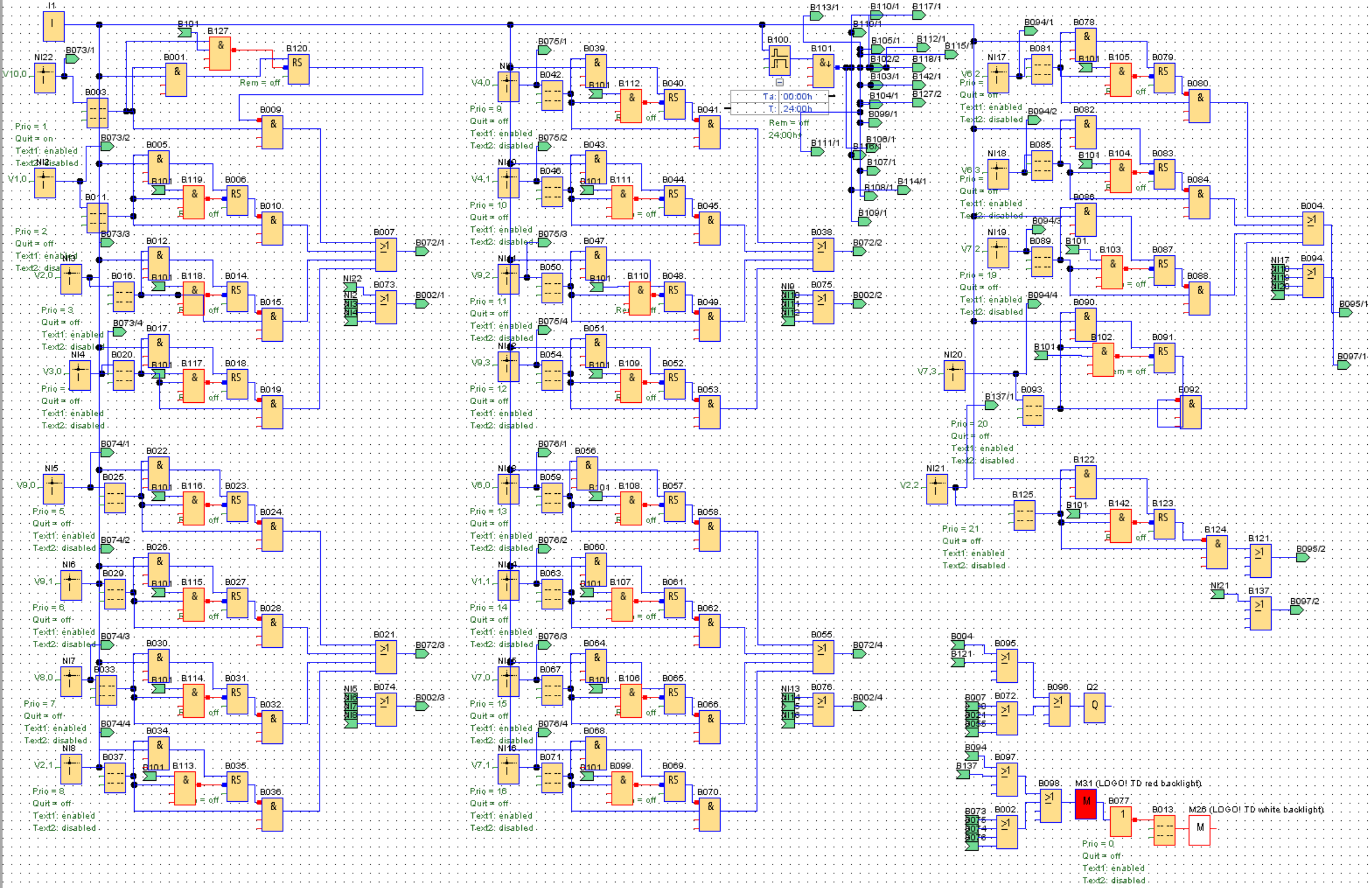Select the red B127 AND block
The image size is (1372, 888).
point(220,53)
